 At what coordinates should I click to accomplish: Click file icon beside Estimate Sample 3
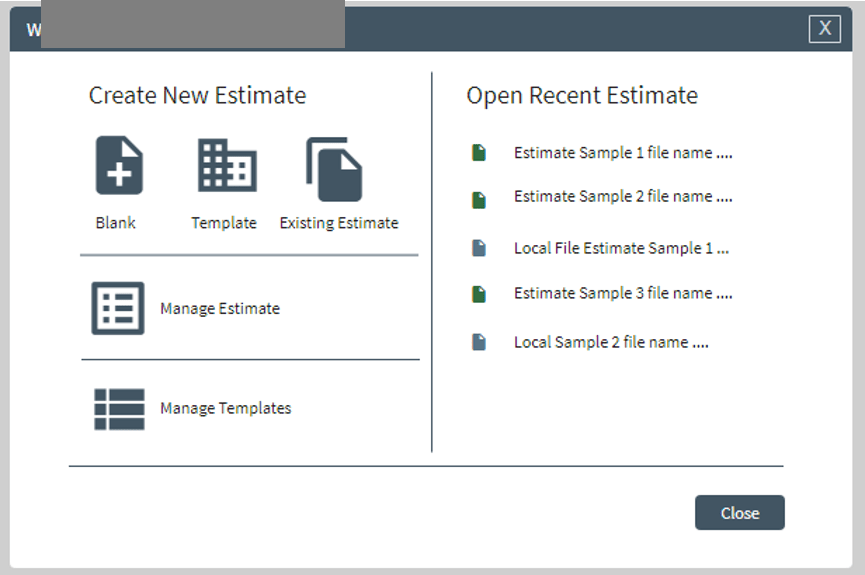[x=479, y=294]
